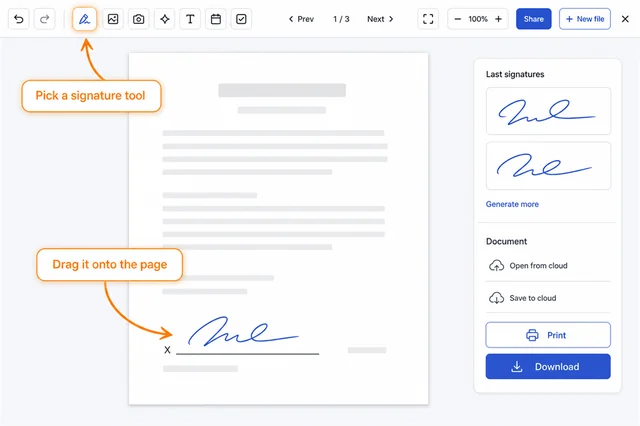Image resolution: width=640 pixels, height=426 pixels.
Task: Select the Text tool
Action: pyautogui.click(x=190, y=19)
